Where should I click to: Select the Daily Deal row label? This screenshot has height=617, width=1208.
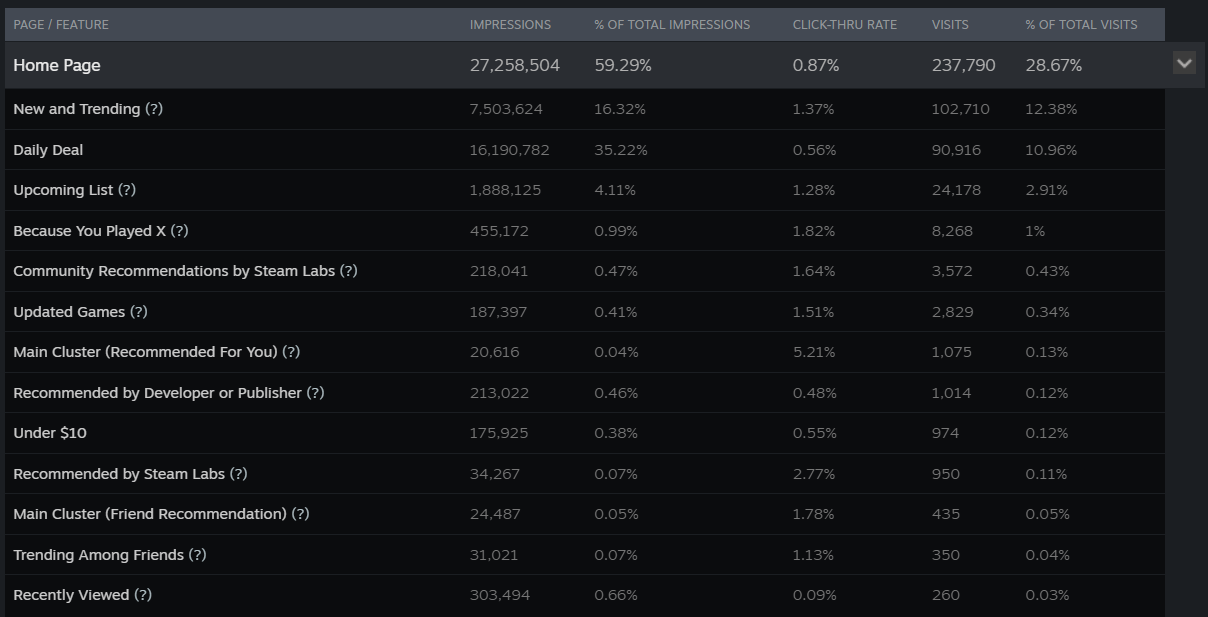(48, 150)
